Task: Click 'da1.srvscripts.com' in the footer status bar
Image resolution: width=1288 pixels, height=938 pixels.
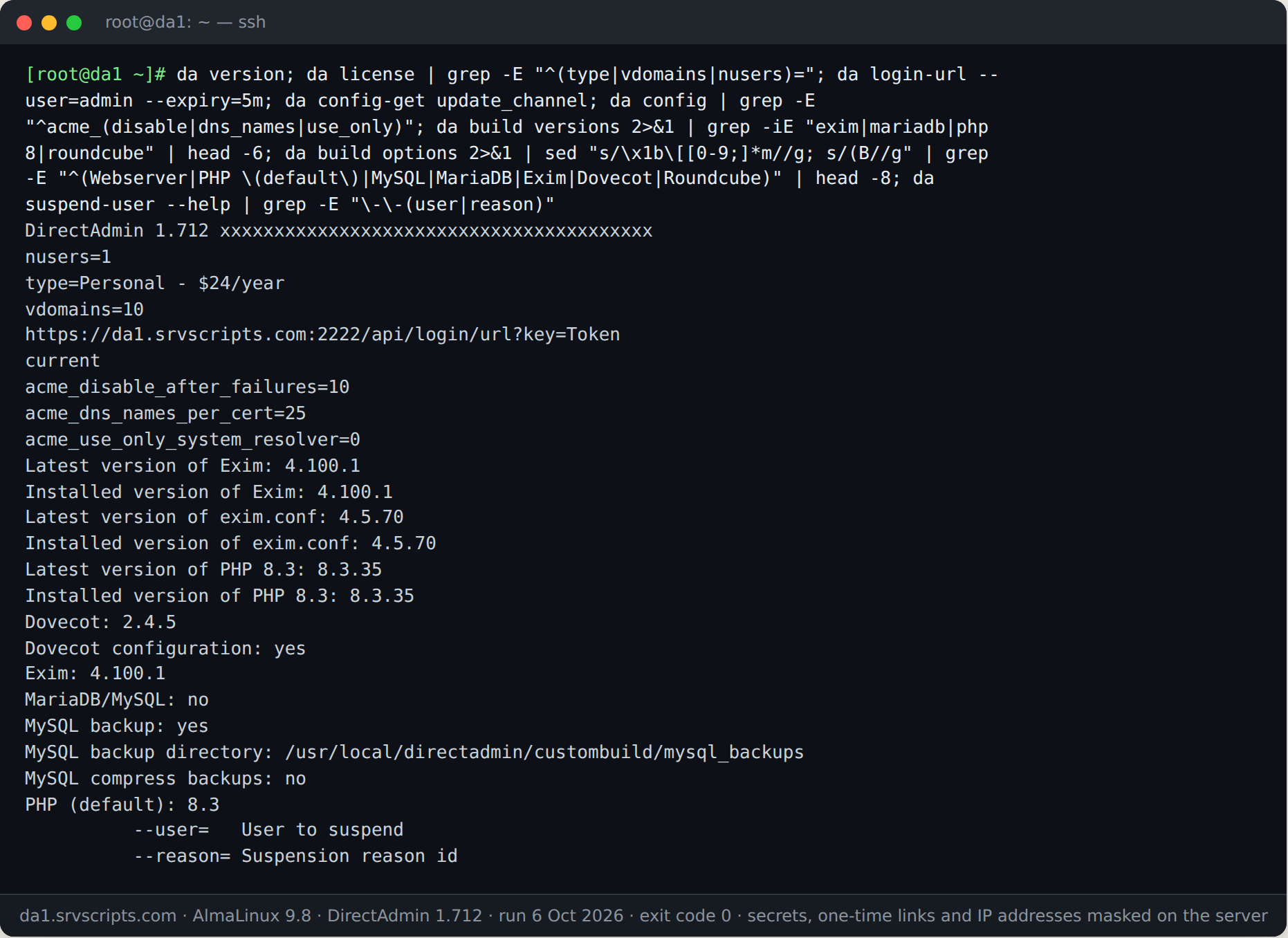Action: coord(98,915)
